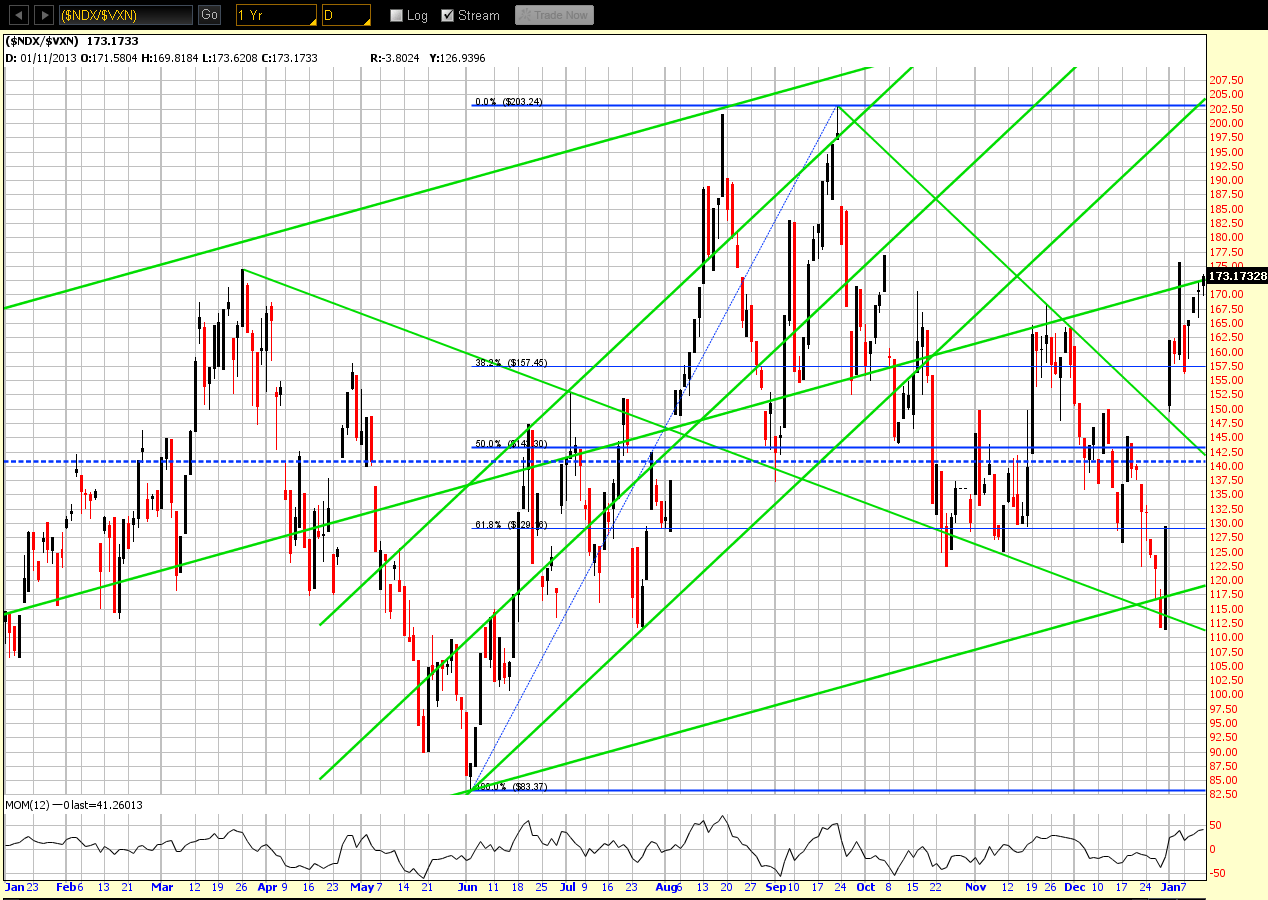The image size is (1268, 900).
Task: Select the current price tag 173.17328
Action: [x=1237, y=276]
